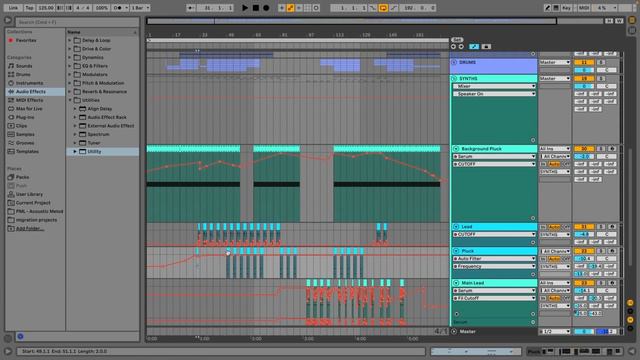
Task: Fold the DRUMS group track
Action: 454,62
